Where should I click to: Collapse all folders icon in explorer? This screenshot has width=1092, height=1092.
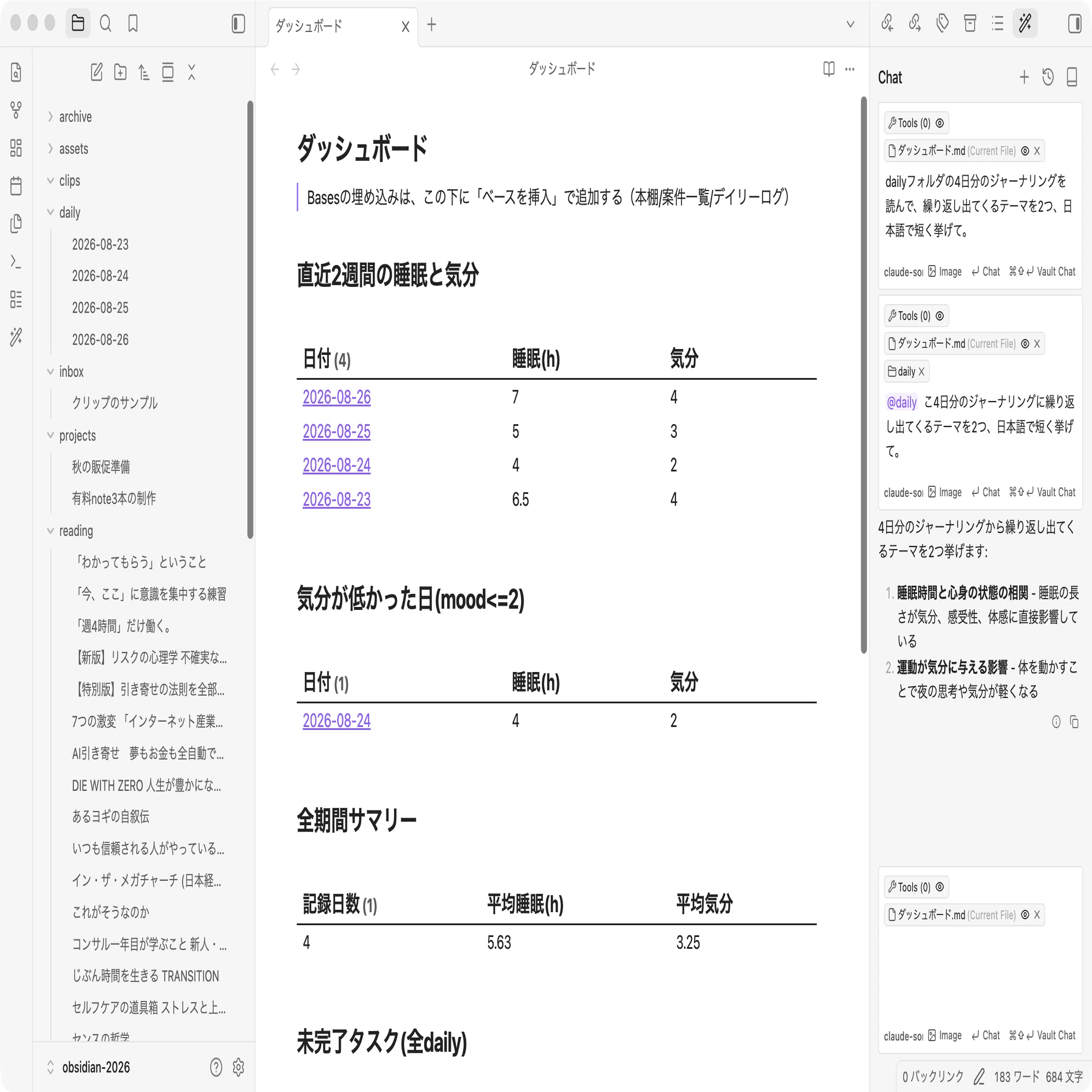[192, 72]
